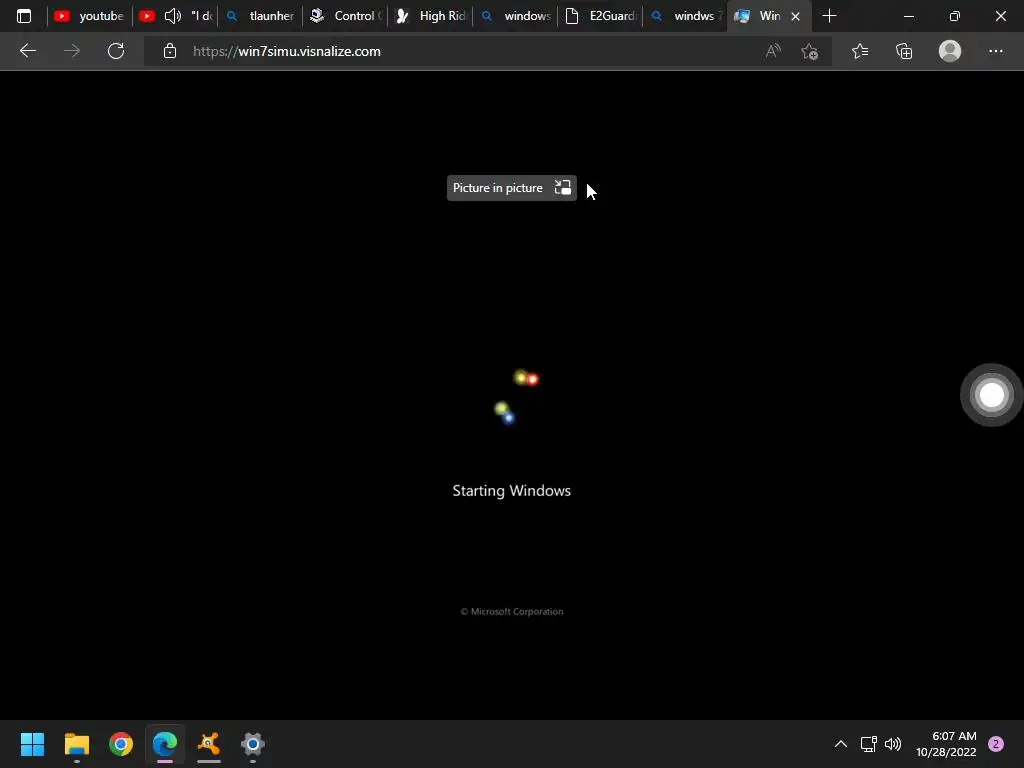Launch Google Chrome from taskbar
This screenshot has width=1024, height=768.
click(121, 744)
